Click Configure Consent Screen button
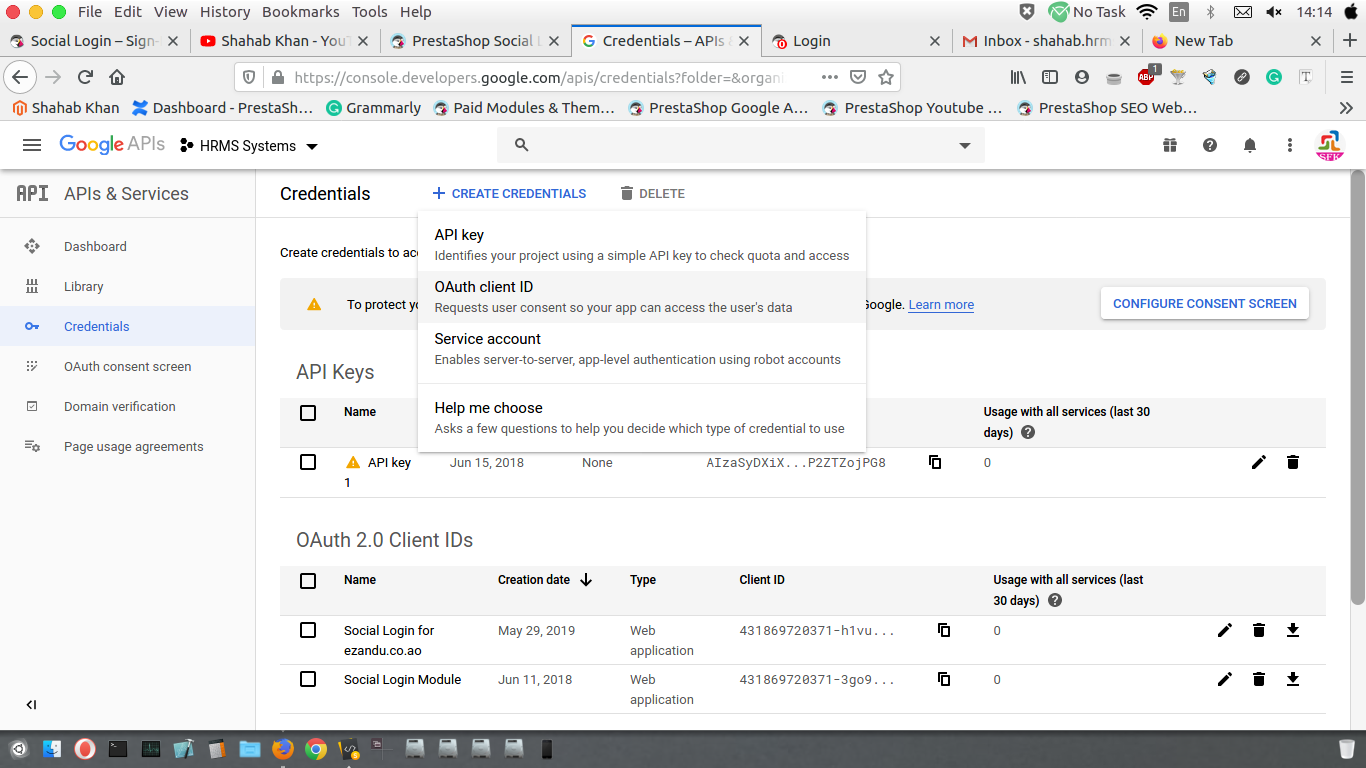 [1205, 304]
